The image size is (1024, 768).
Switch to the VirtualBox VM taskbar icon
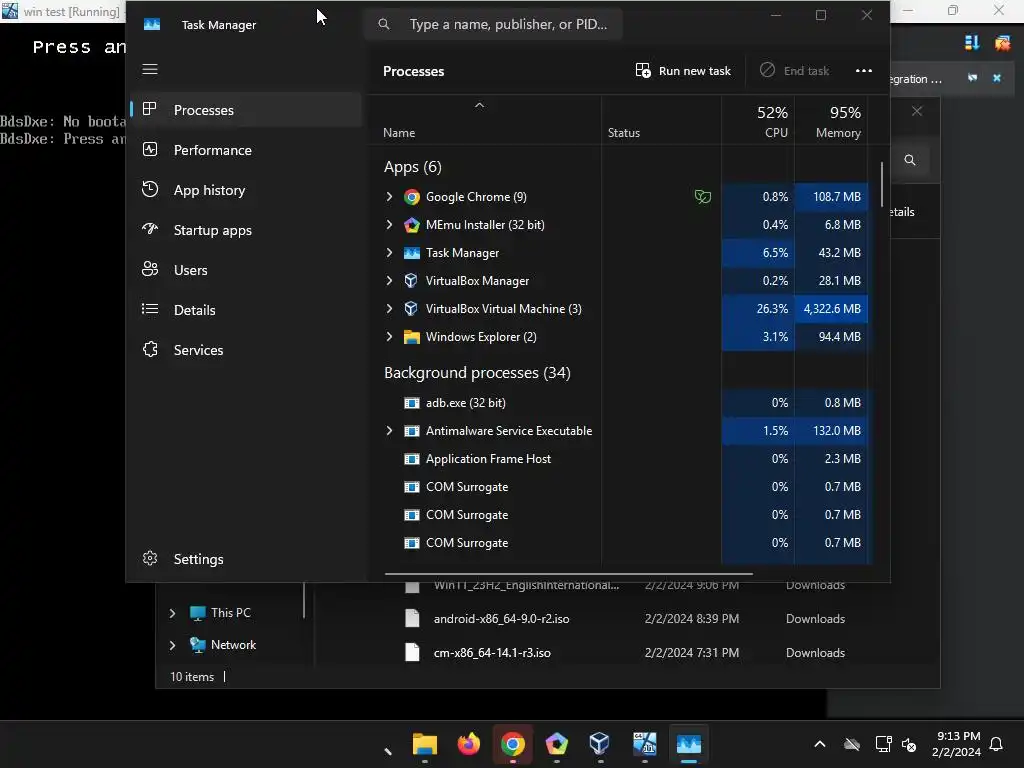coord(645,744)
